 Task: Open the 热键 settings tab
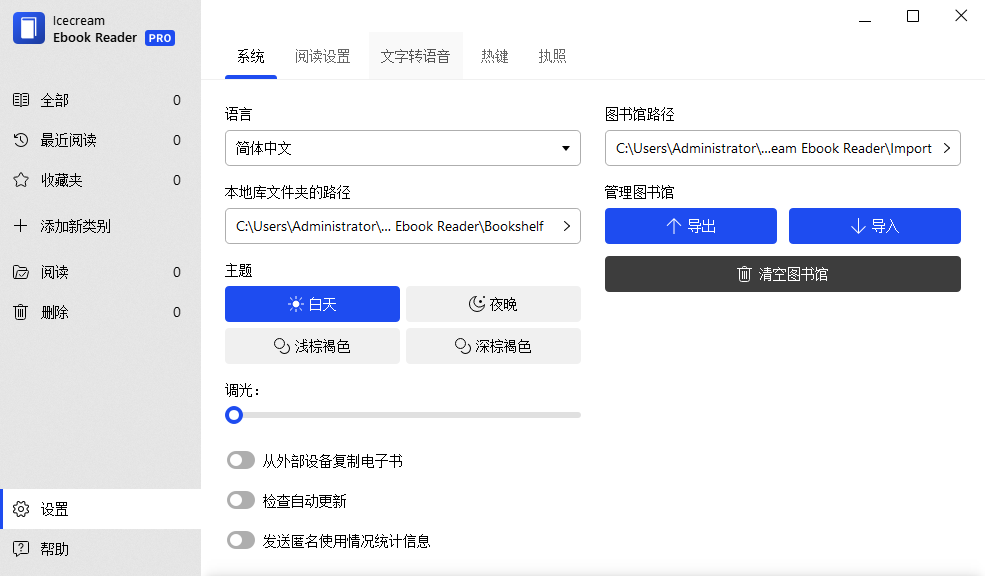[494, 57]
